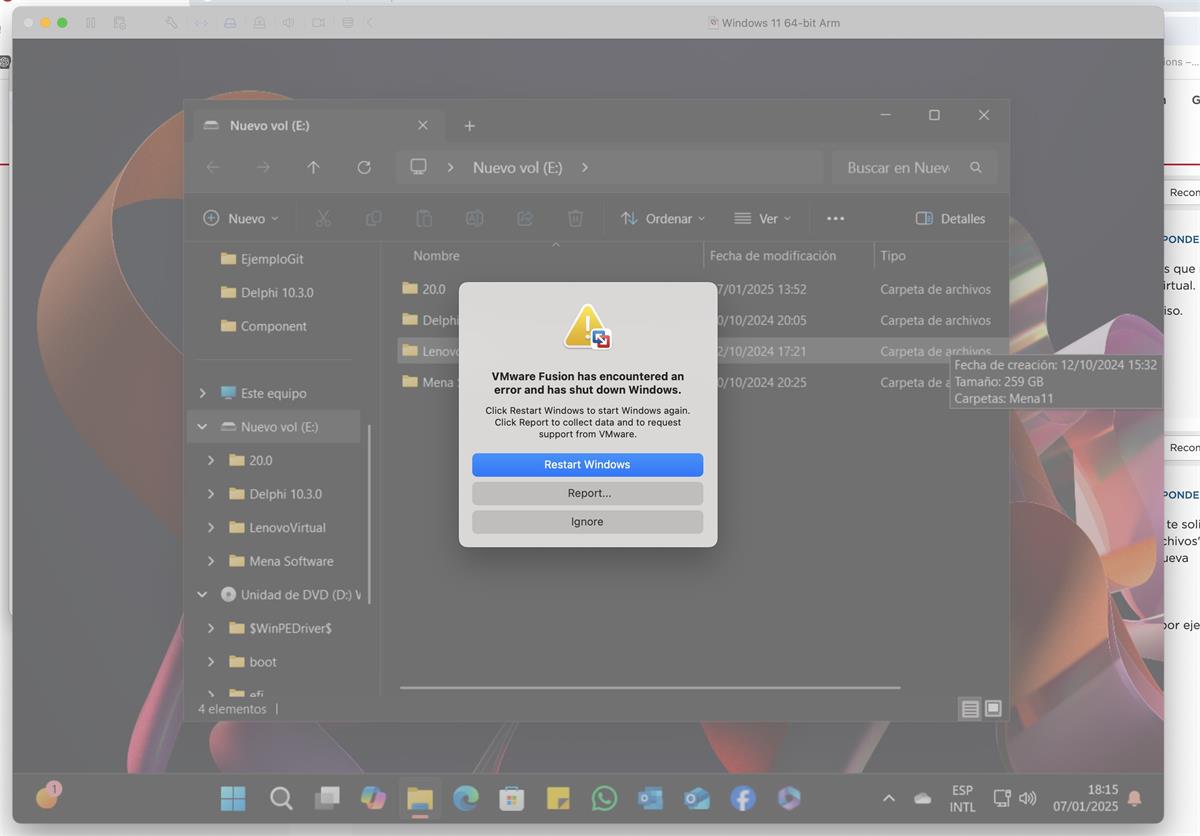Screen dimensions: 1200x836
Task: Open Microsoft Store from taskbar
Action: [512, 798]
